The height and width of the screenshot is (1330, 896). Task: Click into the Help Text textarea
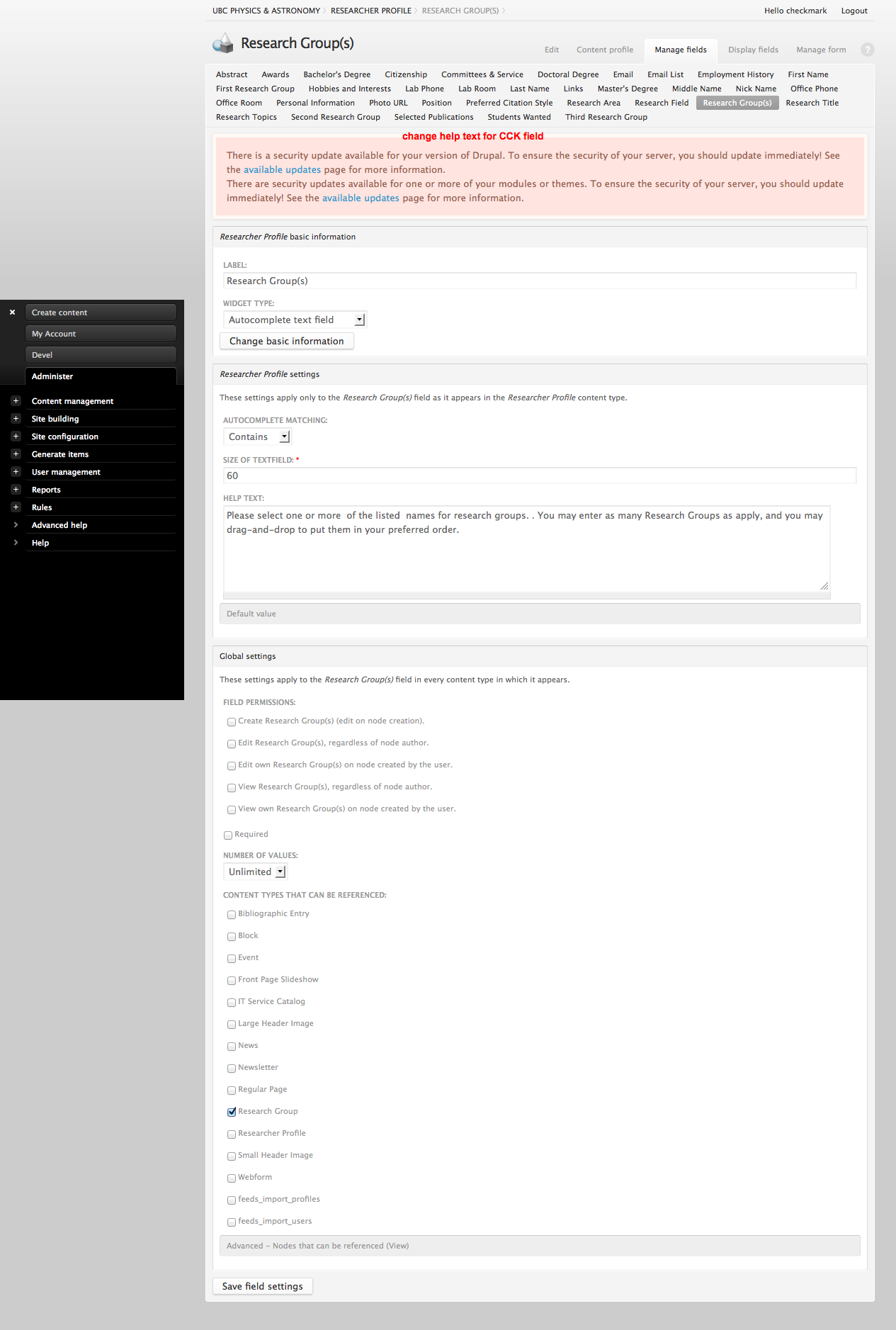point(526,548)
